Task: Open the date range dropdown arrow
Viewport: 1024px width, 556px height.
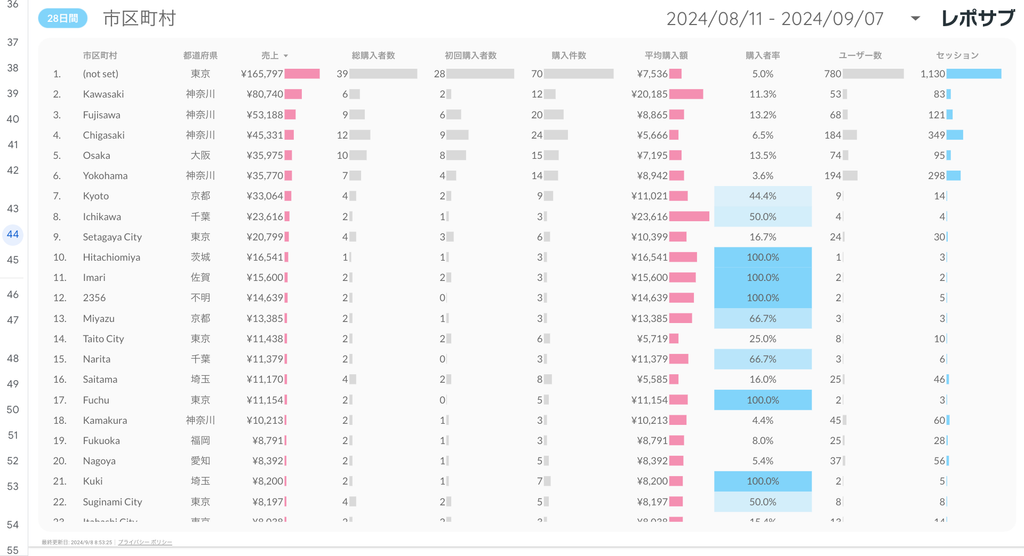Action: 915,19
